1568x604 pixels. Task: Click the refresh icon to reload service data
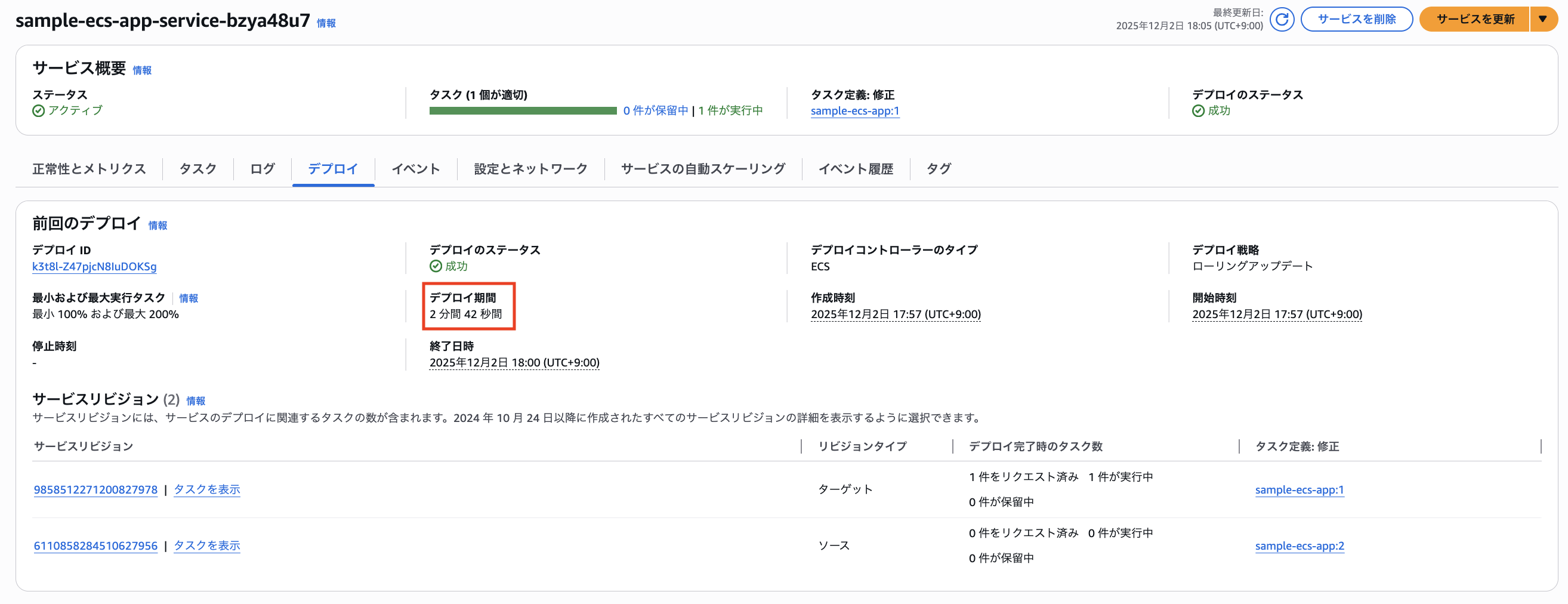[1282, 20]
